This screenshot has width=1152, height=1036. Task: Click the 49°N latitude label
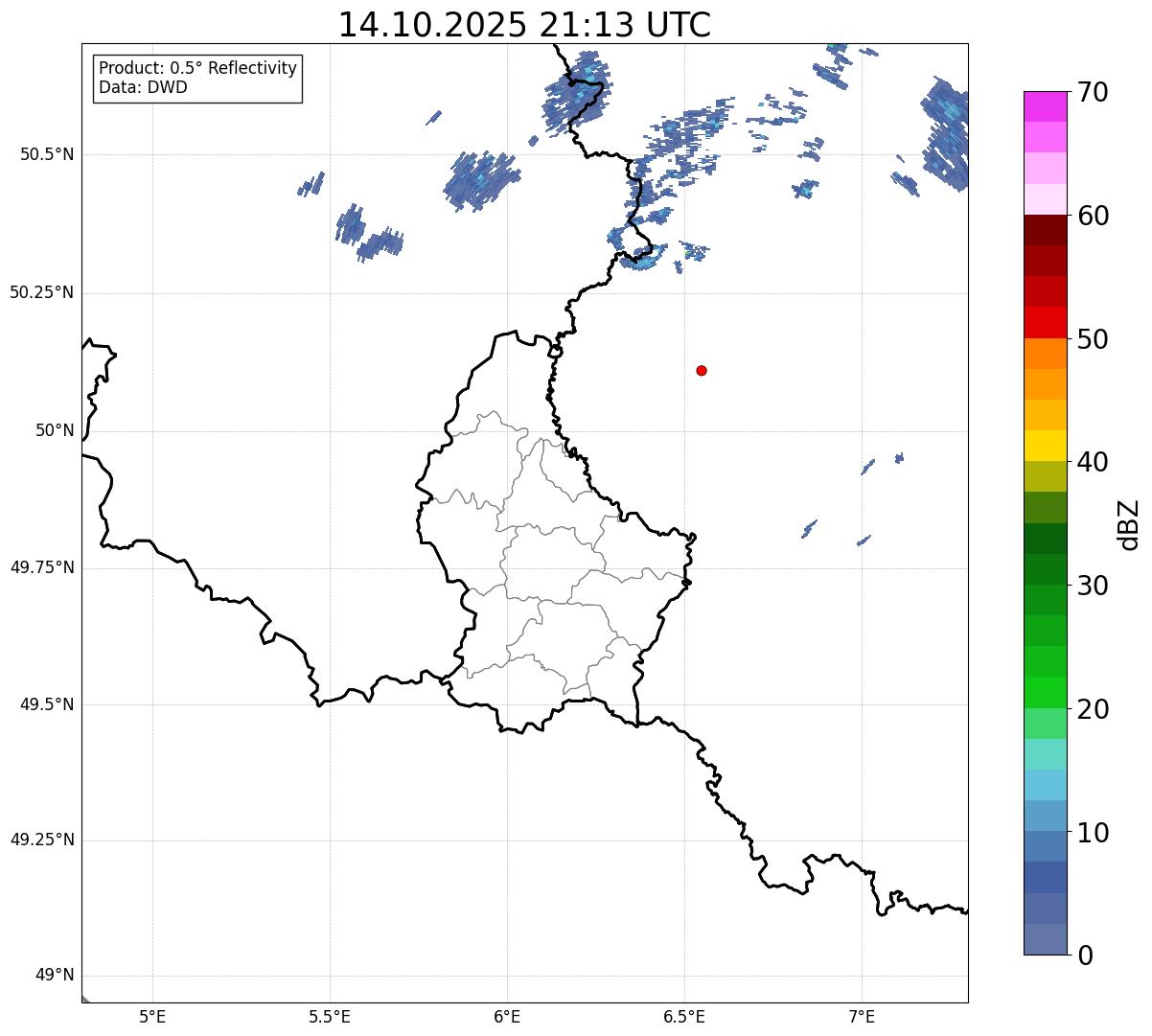point(55,976)
